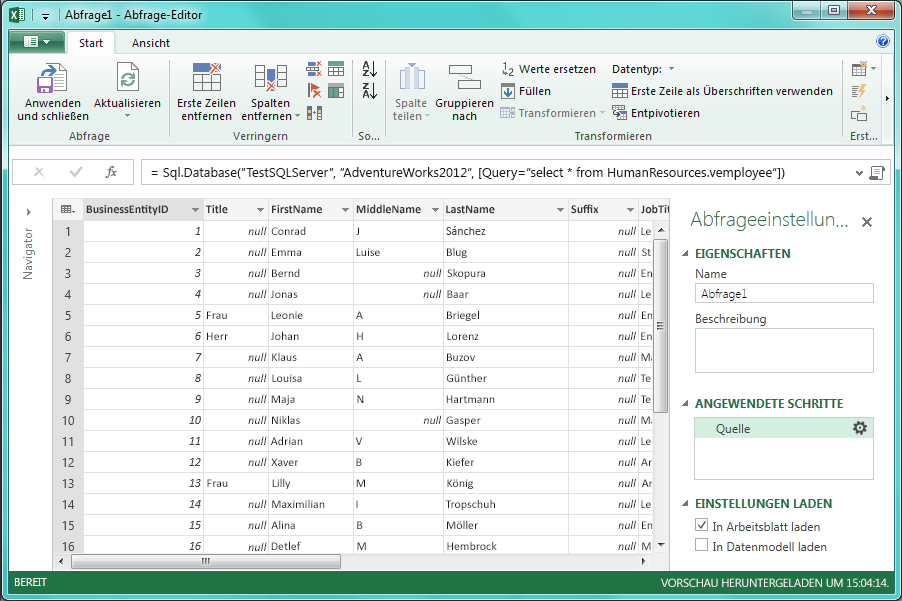
Task: Click the fx formula button
Action: click(x=111, y=172)
